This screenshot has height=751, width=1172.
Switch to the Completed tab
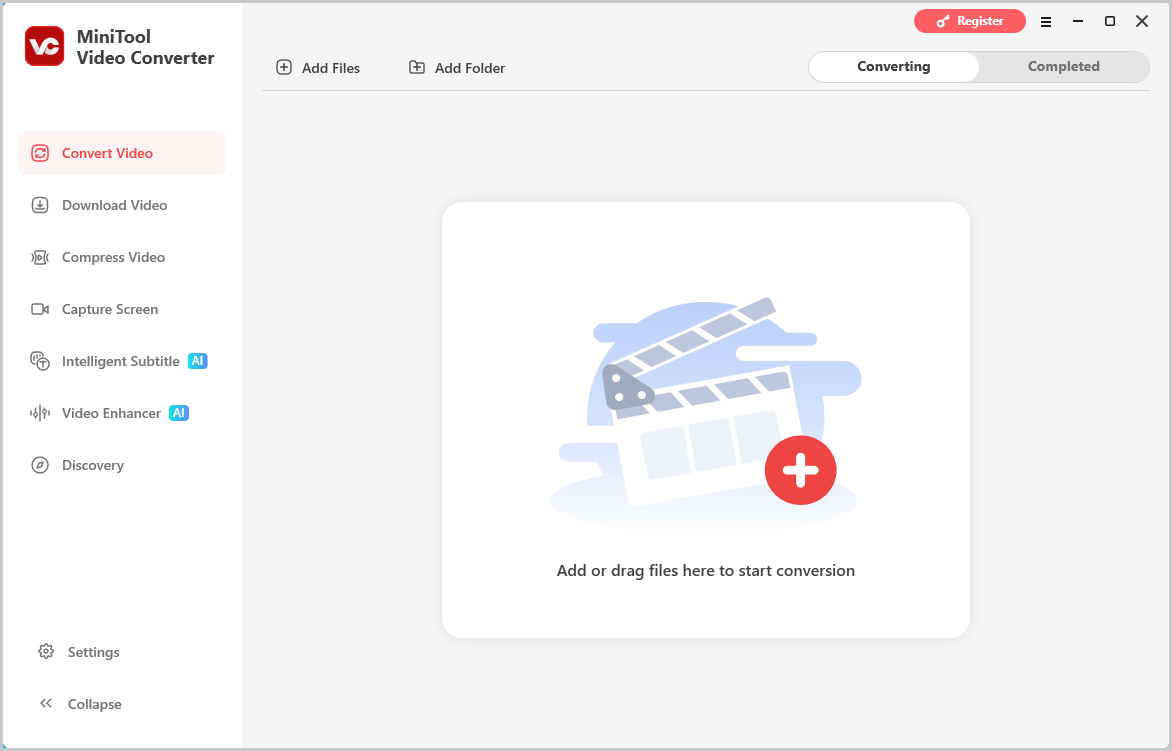coord(1064,67)
